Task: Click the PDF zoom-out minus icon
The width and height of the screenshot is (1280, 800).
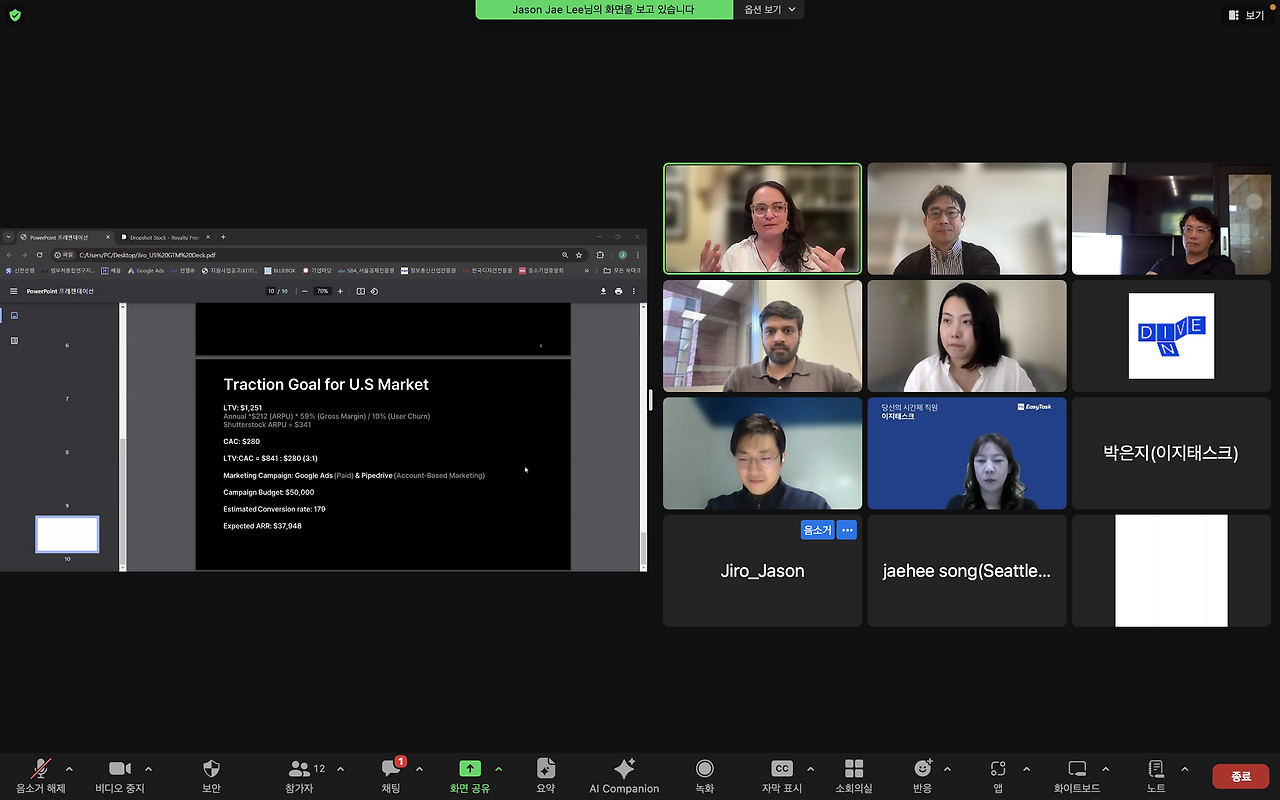Action: tap(304, 291)
